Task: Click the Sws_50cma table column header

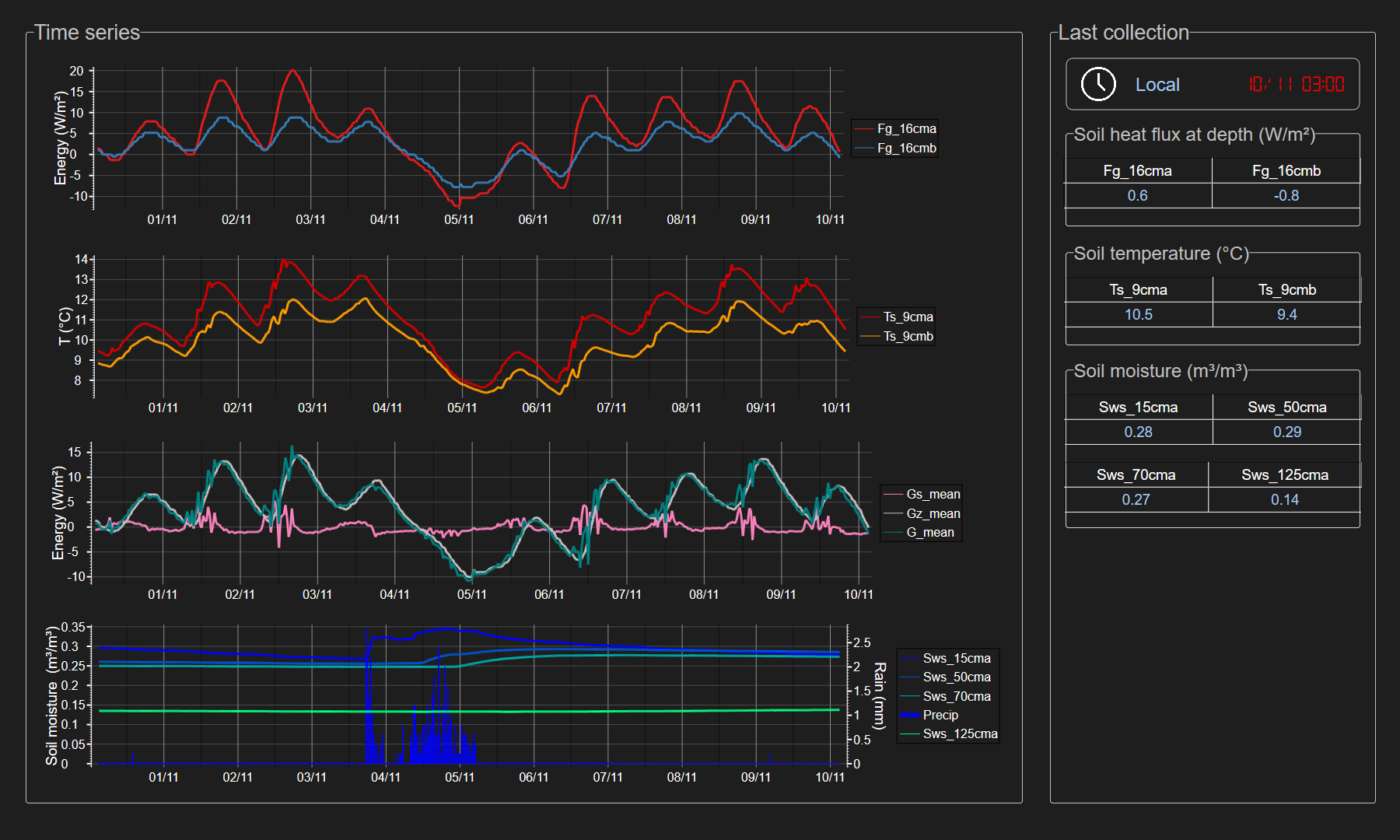Action: click(1286, 408)
